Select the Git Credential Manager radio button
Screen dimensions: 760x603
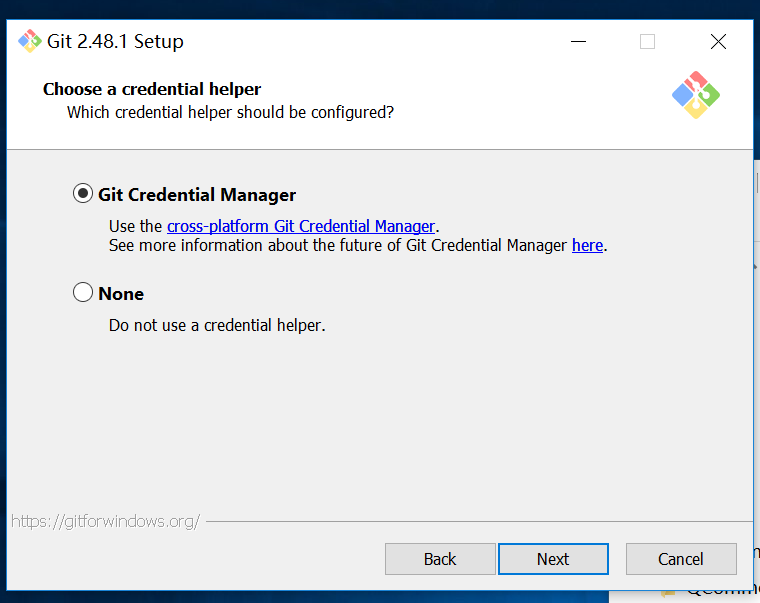pos(83,194)
